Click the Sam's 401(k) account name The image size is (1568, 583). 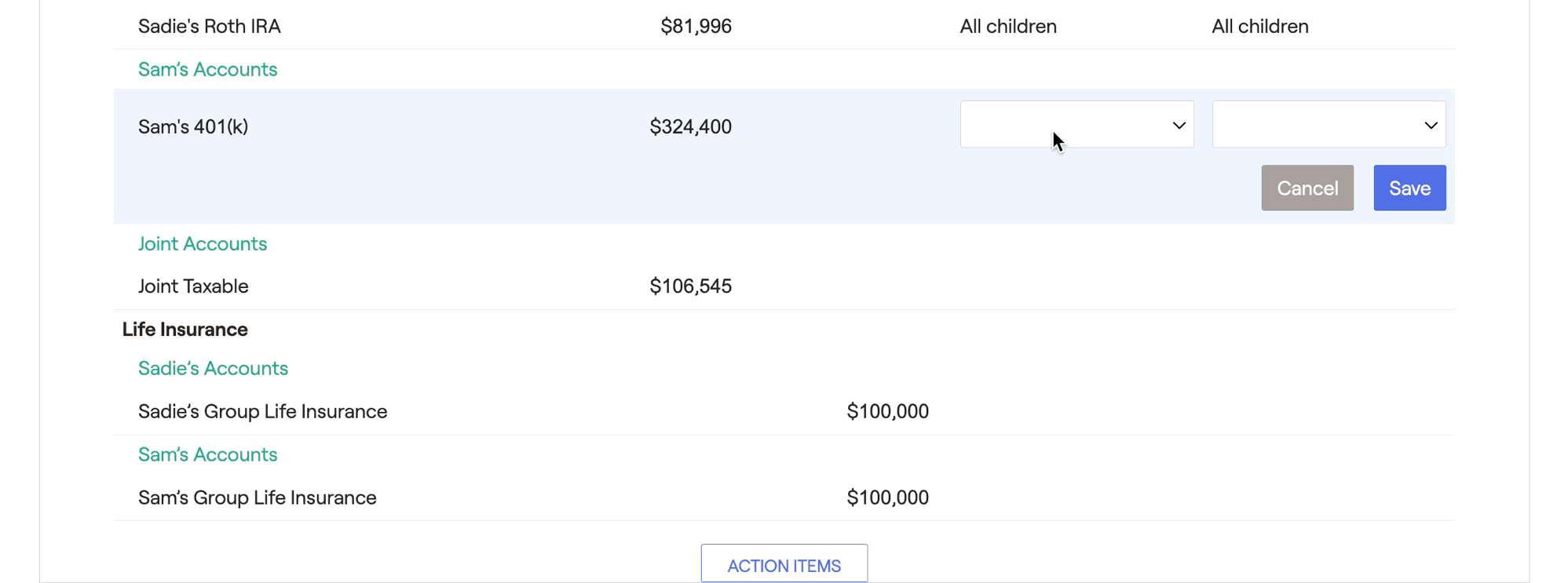(x=193, y=126)
